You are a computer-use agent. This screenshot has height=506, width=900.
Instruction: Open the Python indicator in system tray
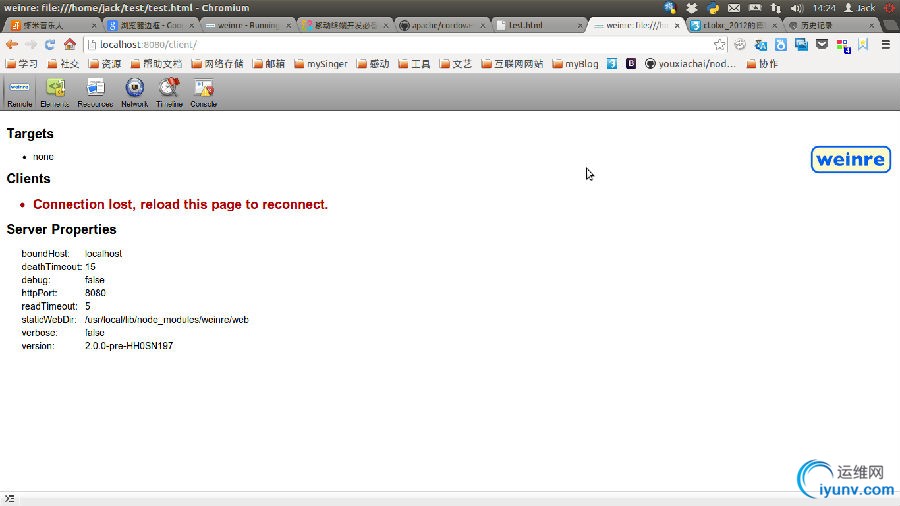click(x=713, y=7)
